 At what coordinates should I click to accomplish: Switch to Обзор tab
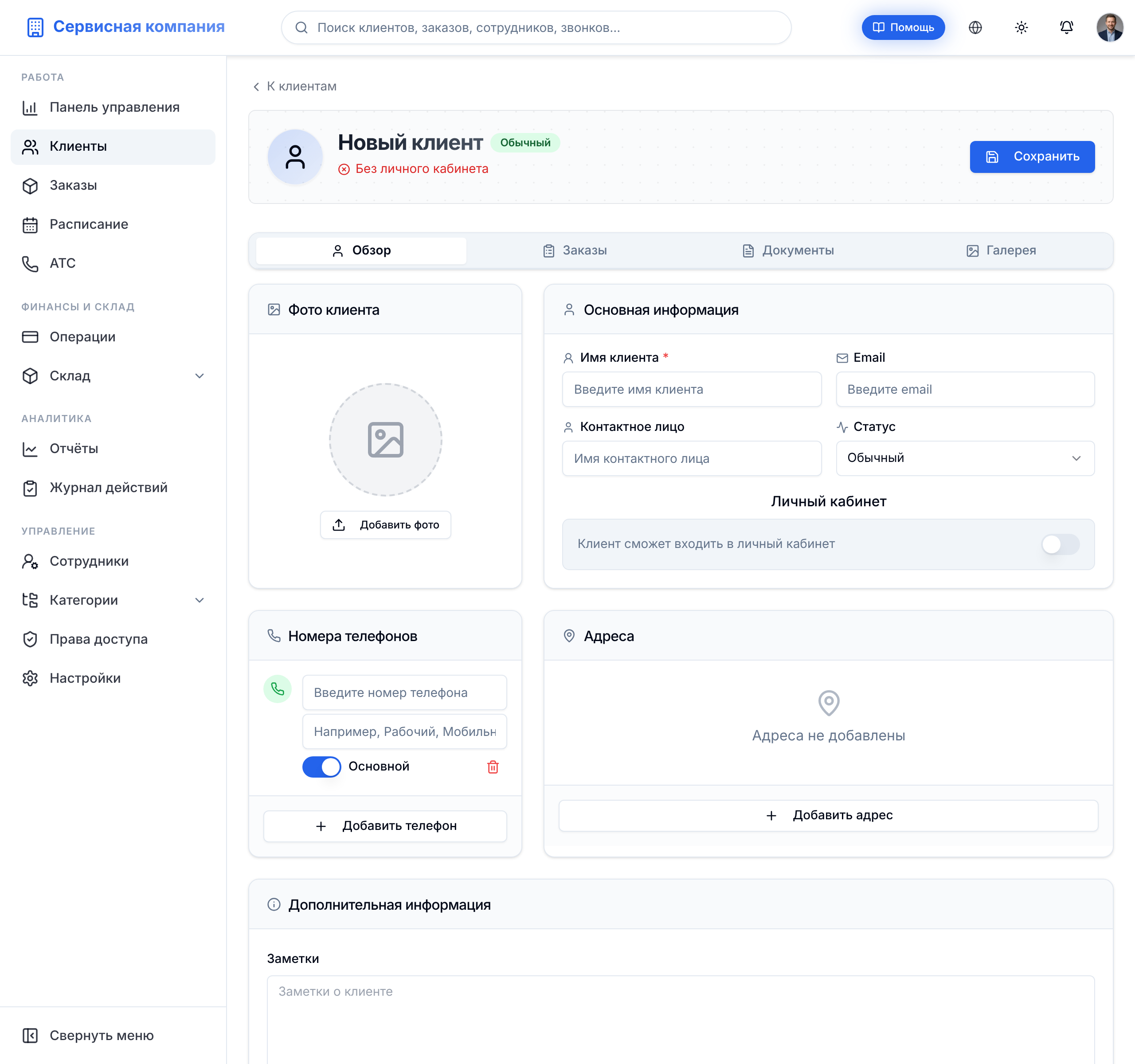coord(361,250)
